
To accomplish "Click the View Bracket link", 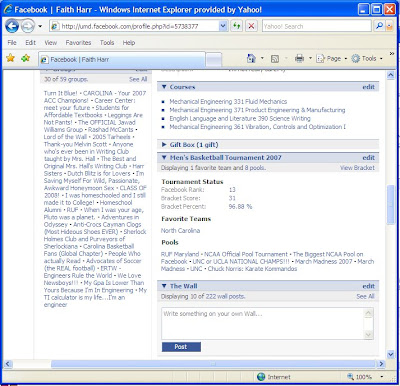I will coord(357,168).
